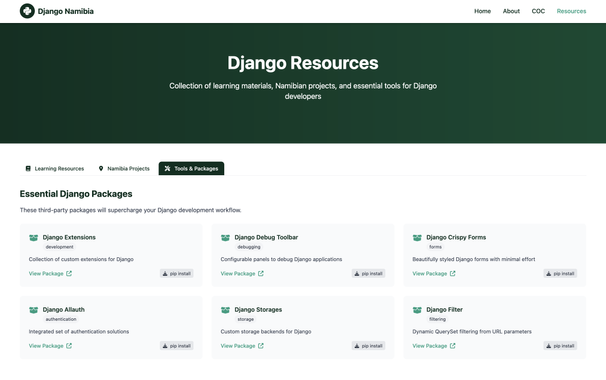Click 'Dynamic QuerySet filtering from URL parameters' text

[472, 332]
